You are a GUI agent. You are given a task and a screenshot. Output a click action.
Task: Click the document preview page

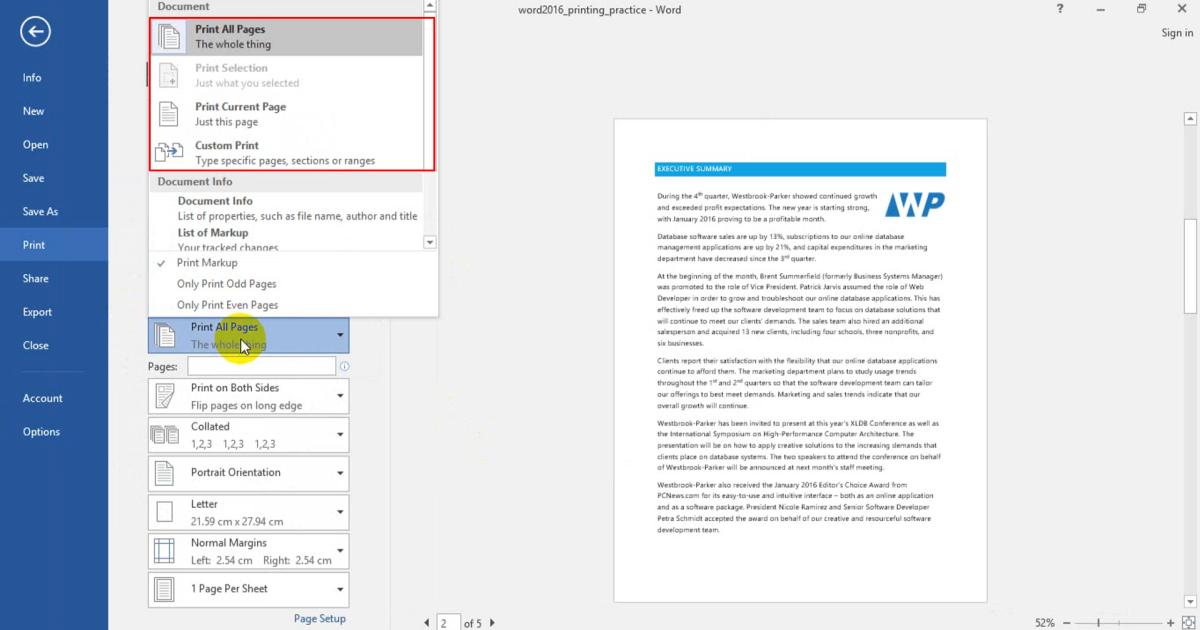click(x=800, y=360)
